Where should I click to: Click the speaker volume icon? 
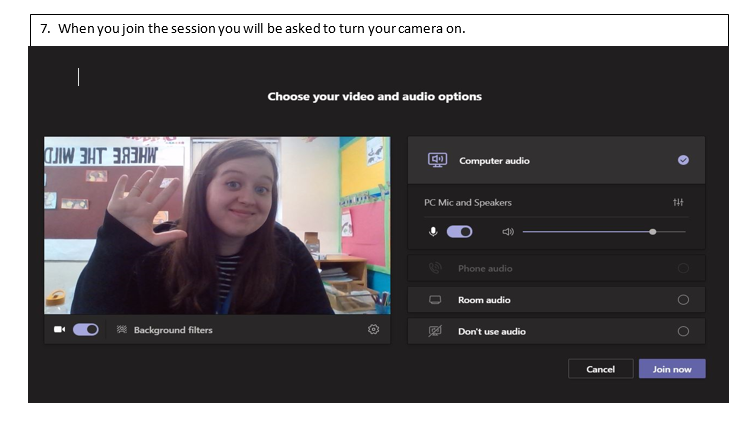pos(508,231)
